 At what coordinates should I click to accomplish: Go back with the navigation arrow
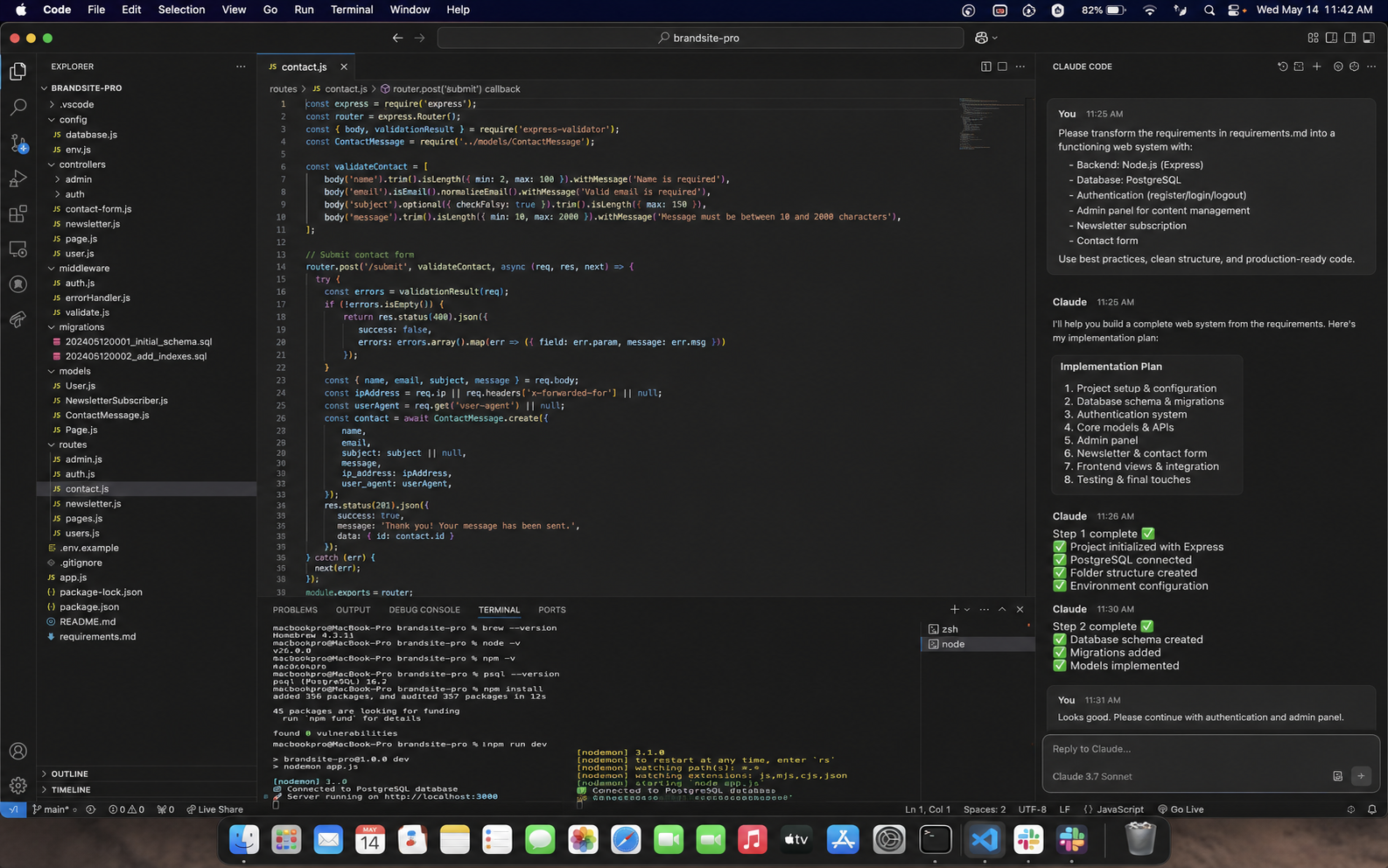(x=397, y=38)
